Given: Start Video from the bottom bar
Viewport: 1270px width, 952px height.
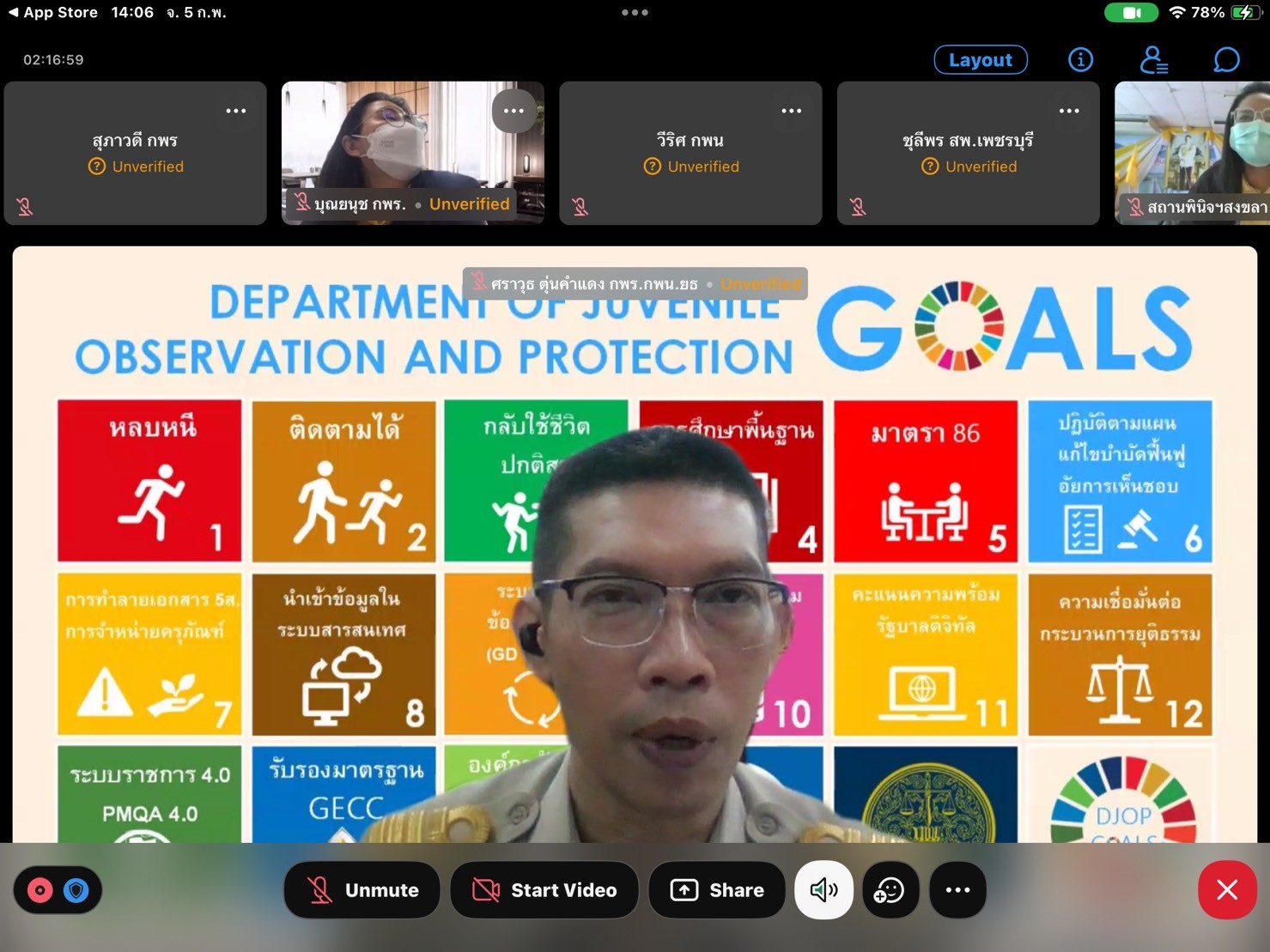Looking at the screenshot, I should (544, 890).
